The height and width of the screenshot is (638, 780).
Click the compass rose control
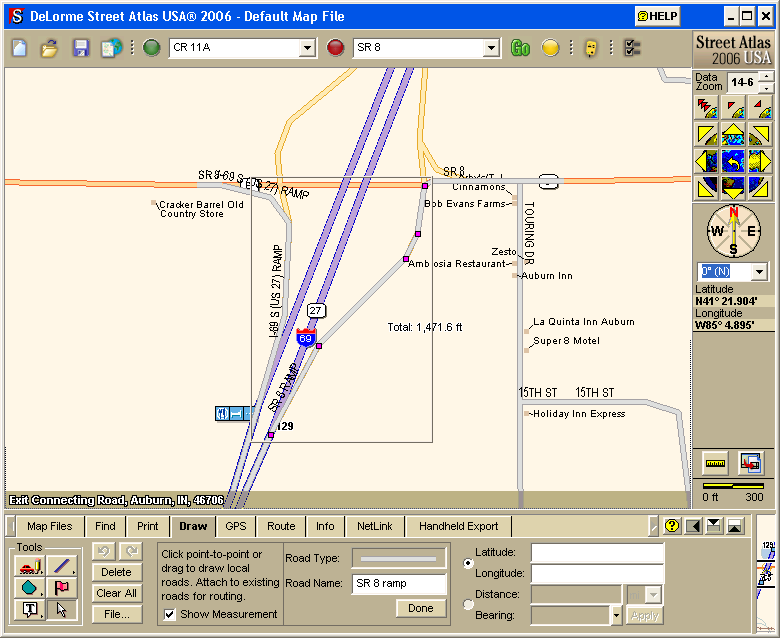pos(734,231)
